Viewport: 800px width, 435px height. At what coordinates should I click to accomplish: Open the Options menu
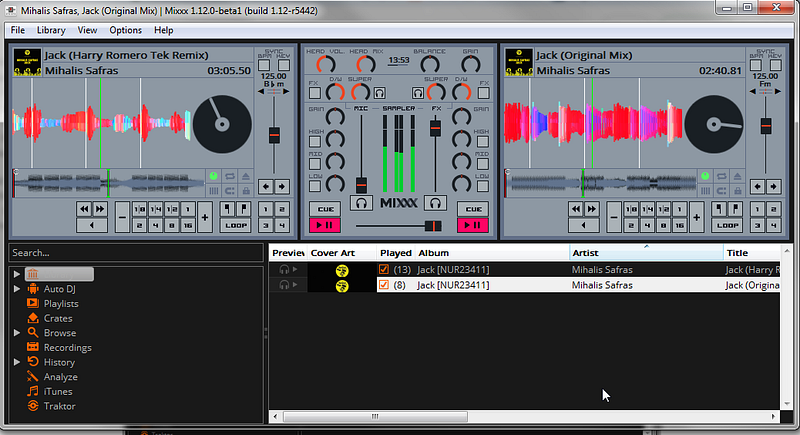(126, 30)
